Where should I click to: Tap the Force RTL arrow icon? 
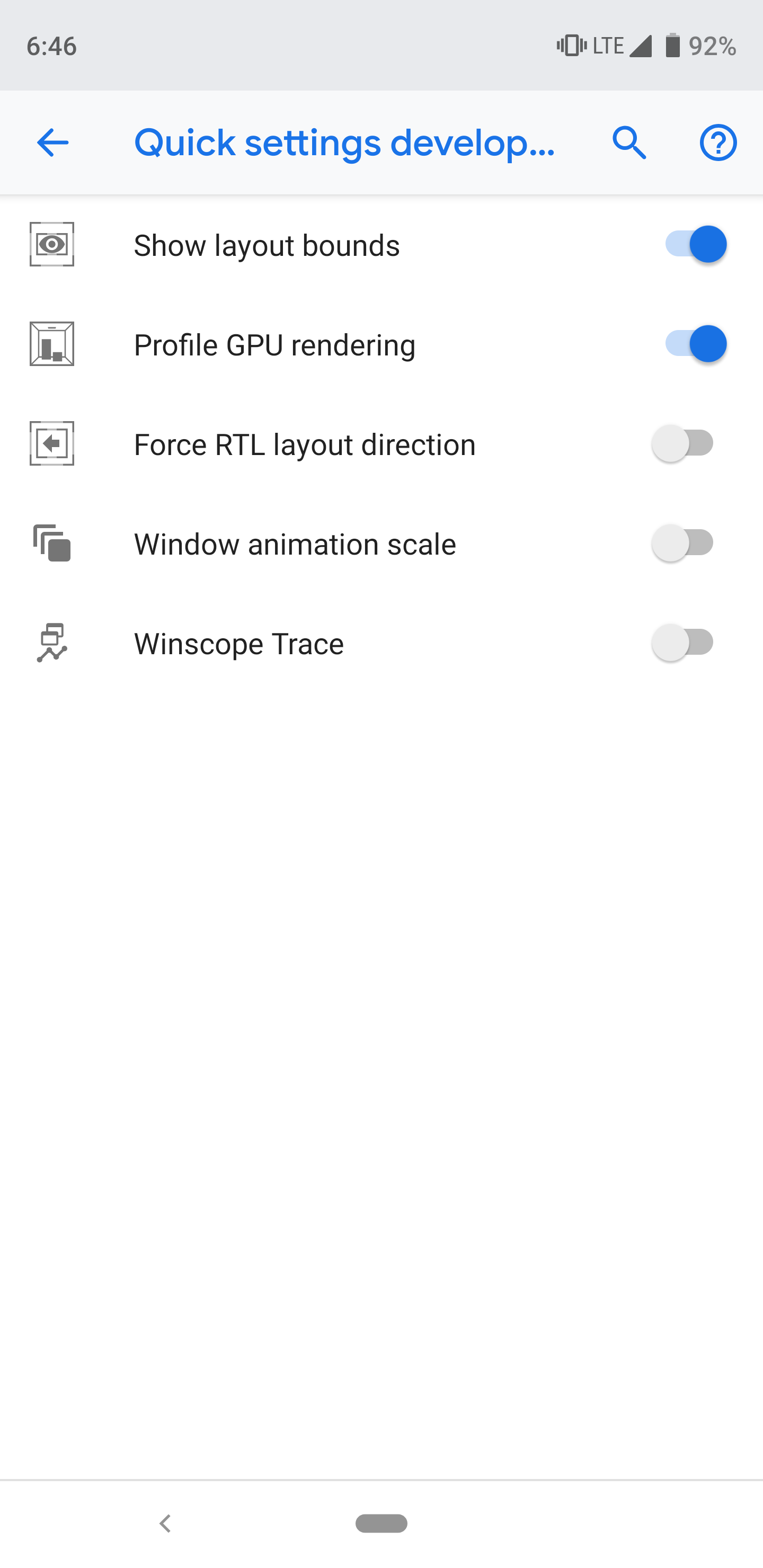pyautogui.click(x=52, y=444)
